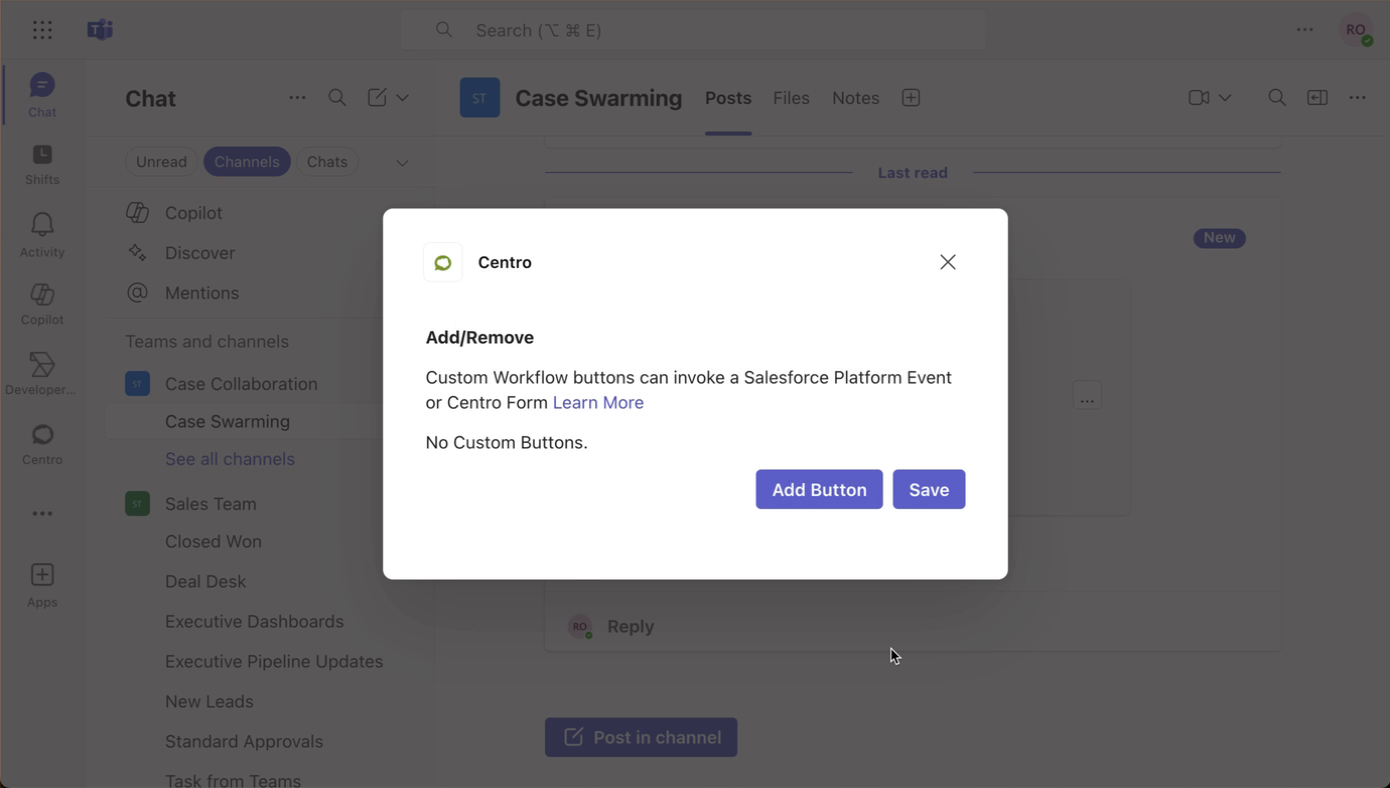The height and width of the screenshot is (788, 1390).
Task: Open channel pane toggle icon
Action: (x=1317, y=98)
